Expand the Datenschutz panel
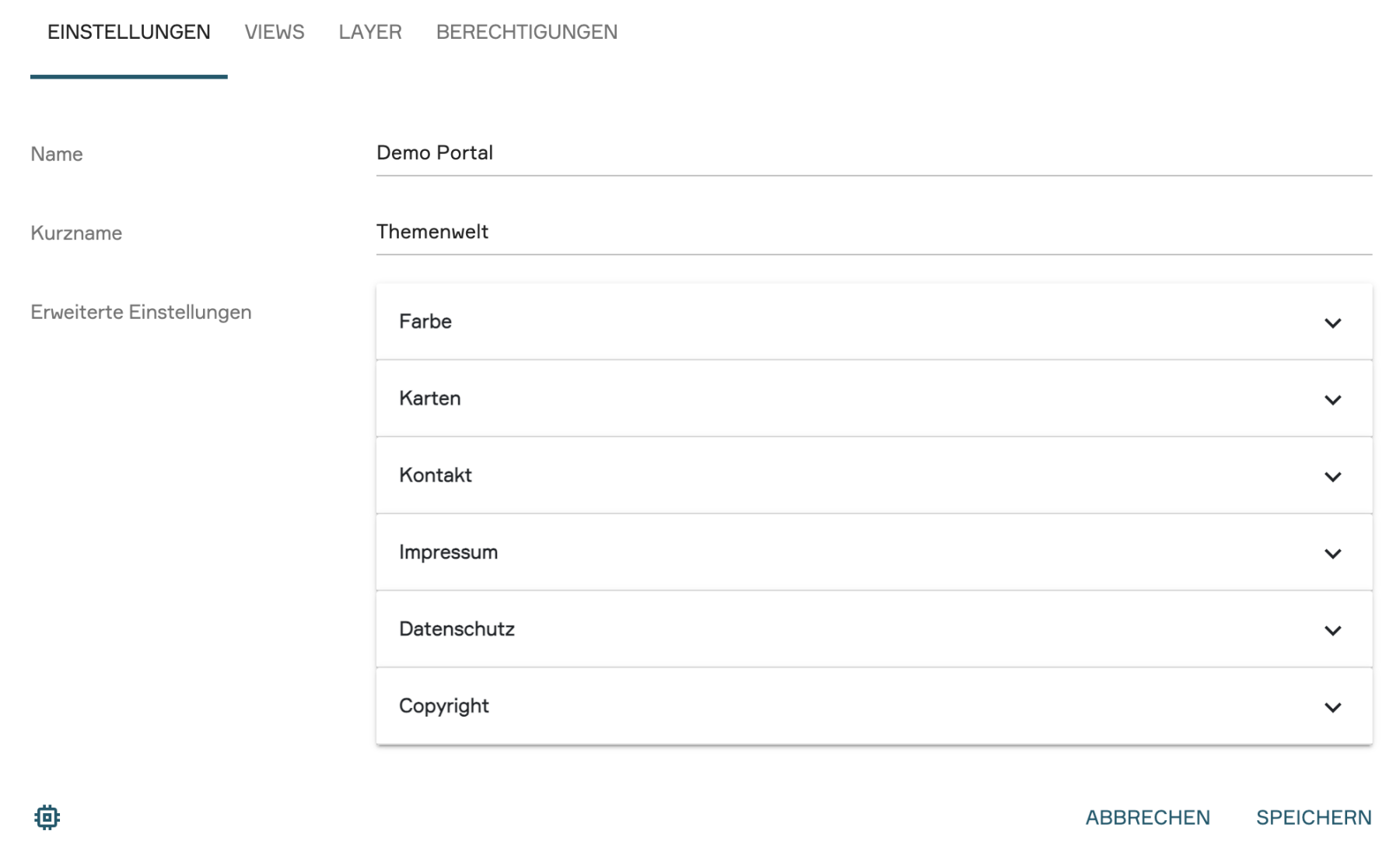This screenshot has height=852, width=1400. coord(778,629)
